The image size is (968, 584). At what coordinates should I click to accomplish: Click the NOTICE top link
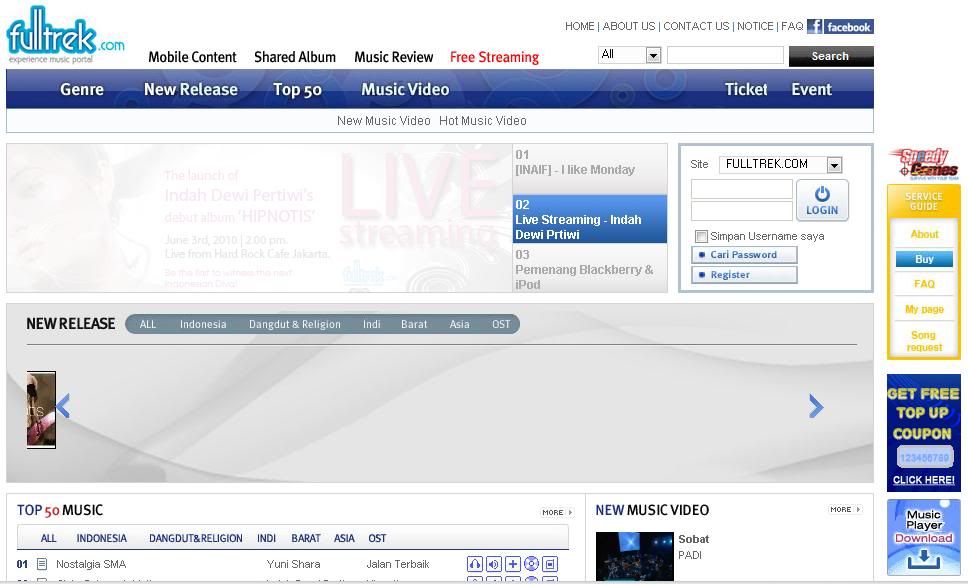pos(755,27)
